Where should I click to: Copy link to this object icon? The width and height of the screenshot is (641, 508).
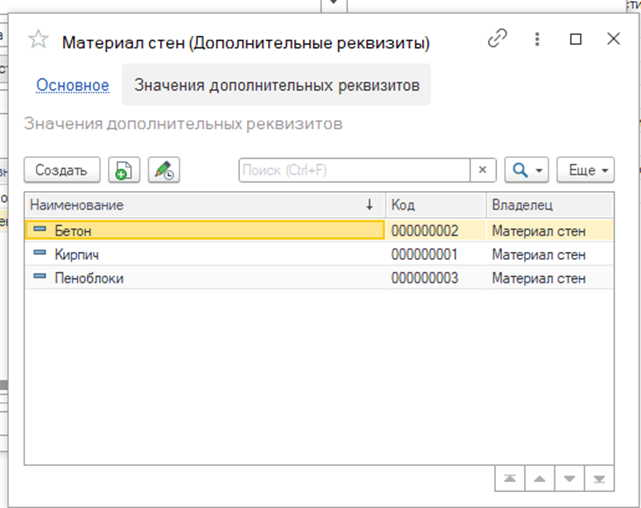498,39
